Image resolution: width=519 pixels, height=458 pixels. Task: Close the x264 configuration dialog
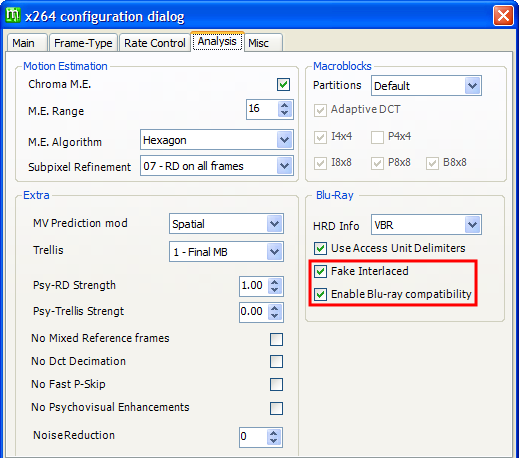503,15
